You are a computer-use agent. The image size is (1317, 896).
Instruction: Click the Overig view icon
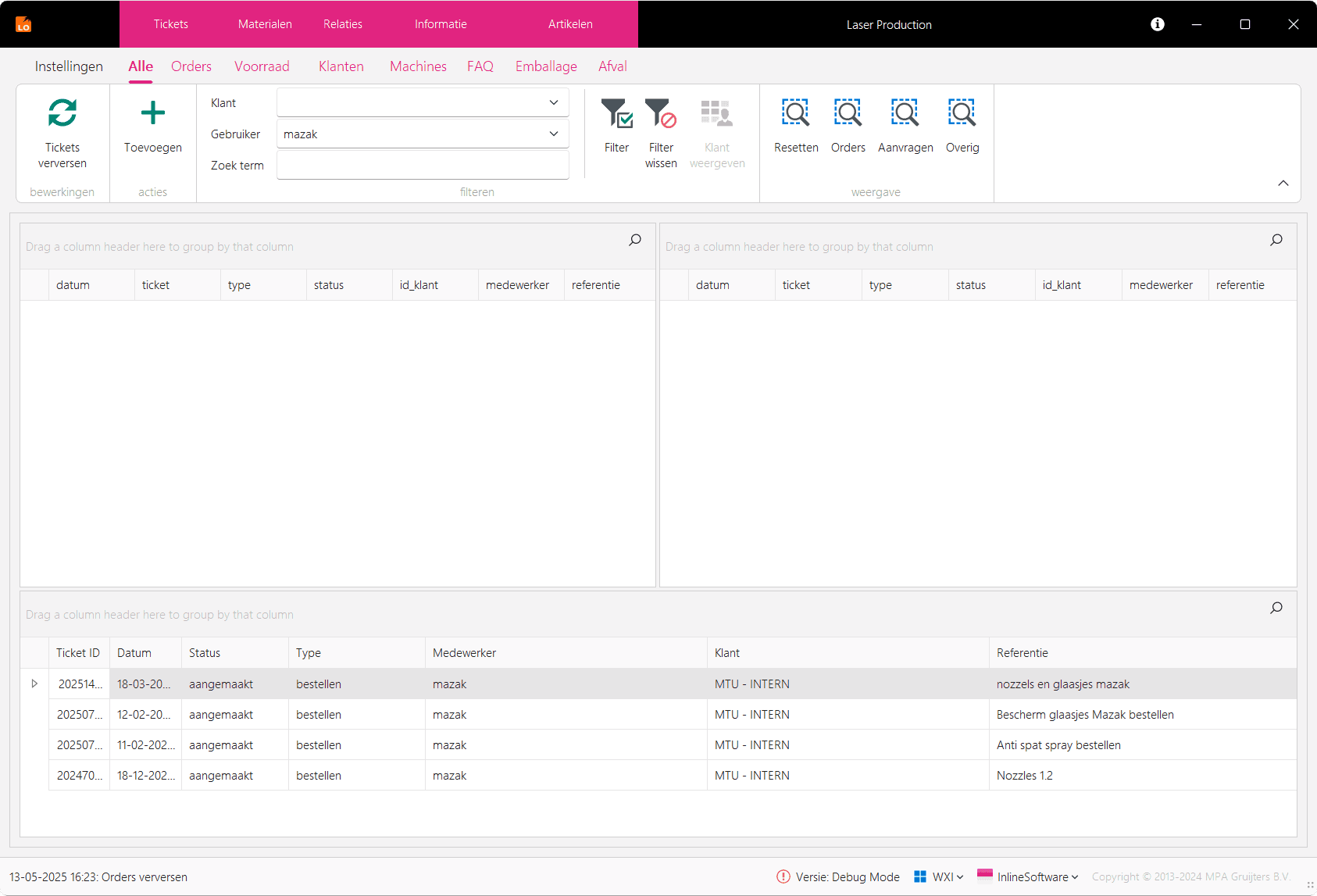(962, 112)
